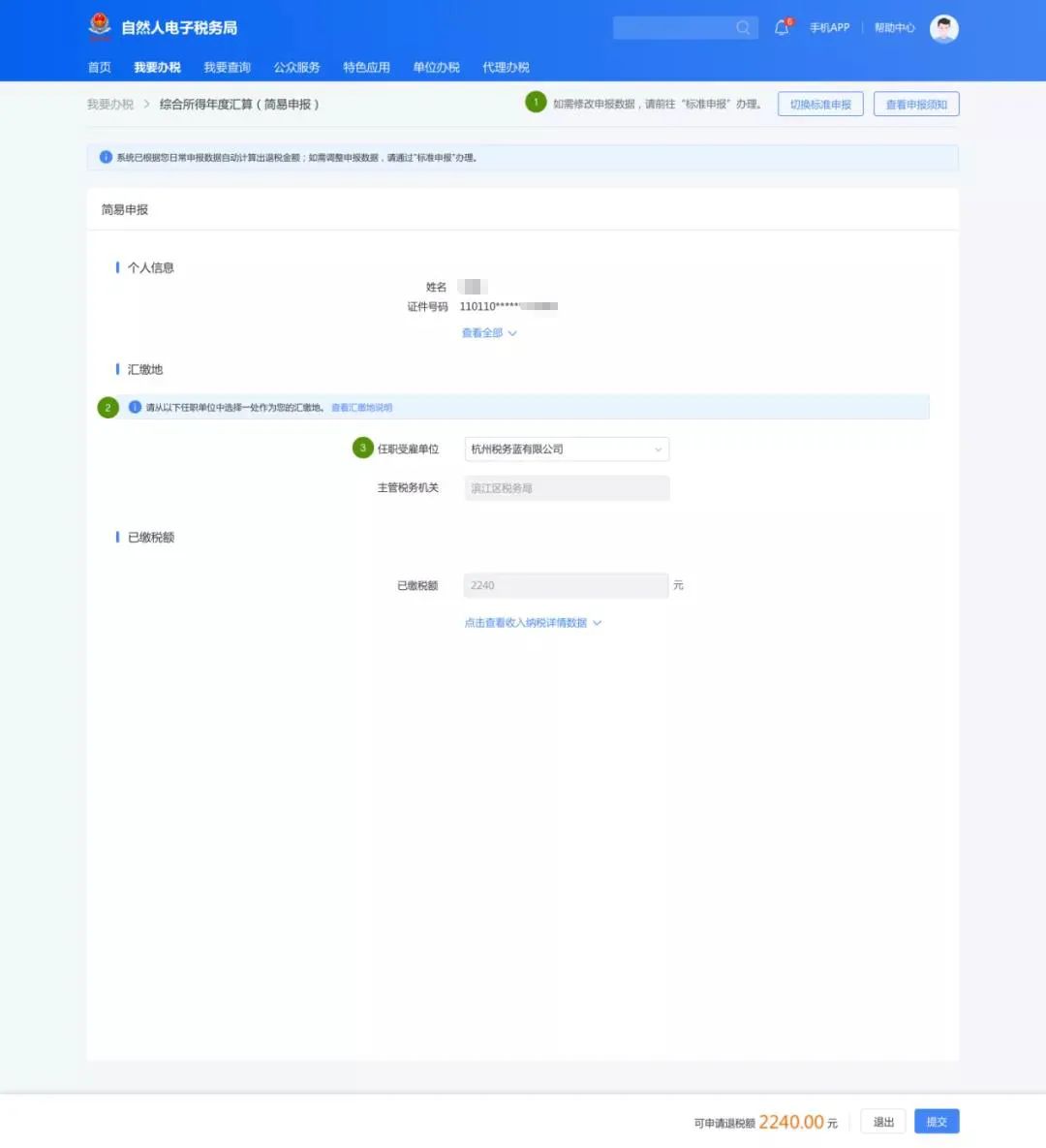1046x1148 pixels.
Task: Click 综合所得年度汇算 breadcrumb text
Action: [x=239, y=104]
